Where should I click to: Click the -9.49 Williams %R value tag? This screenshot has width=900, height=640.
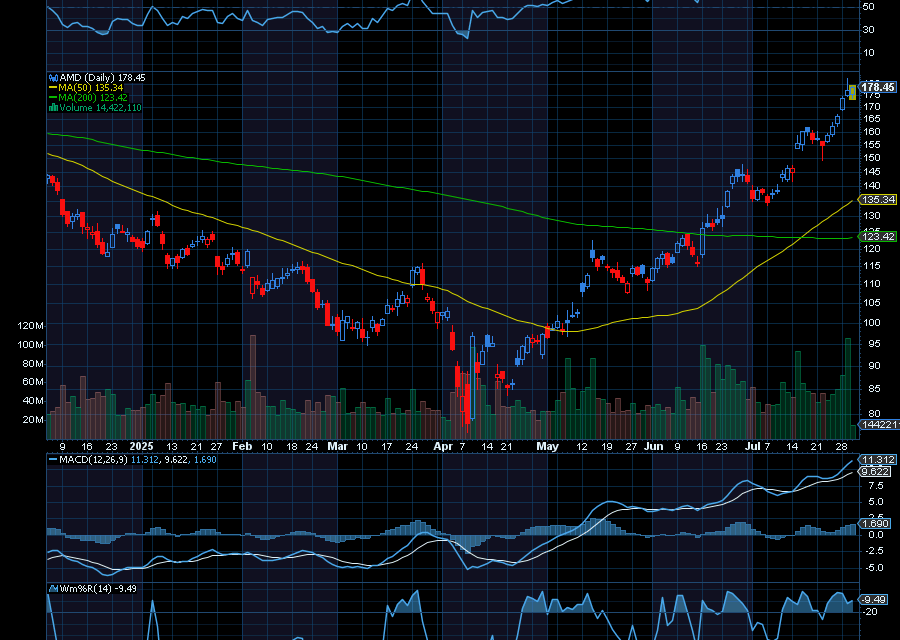(874, 600)
